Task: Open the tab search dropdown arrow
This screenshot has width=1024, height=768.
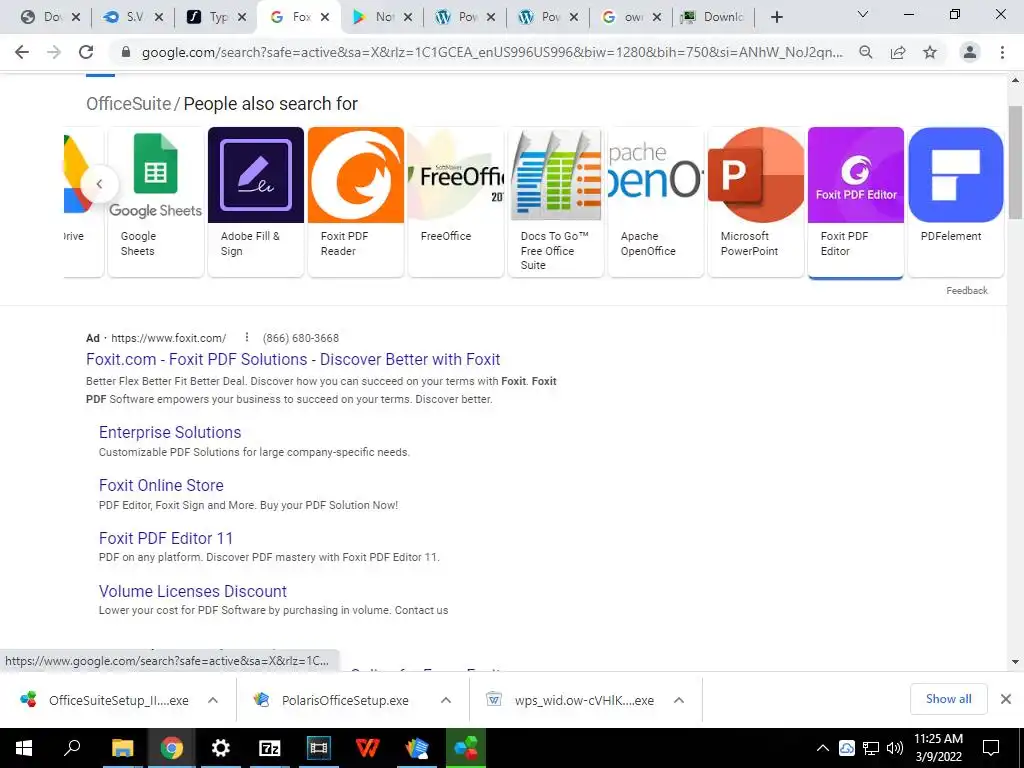Action: tap(863, 14)
